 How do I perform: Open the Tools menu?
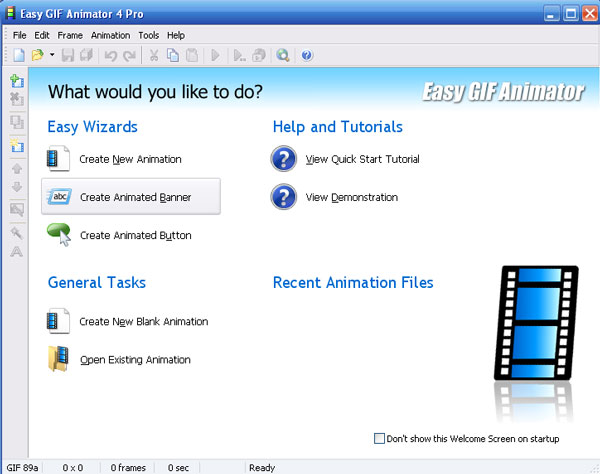[x=148, y=35]
